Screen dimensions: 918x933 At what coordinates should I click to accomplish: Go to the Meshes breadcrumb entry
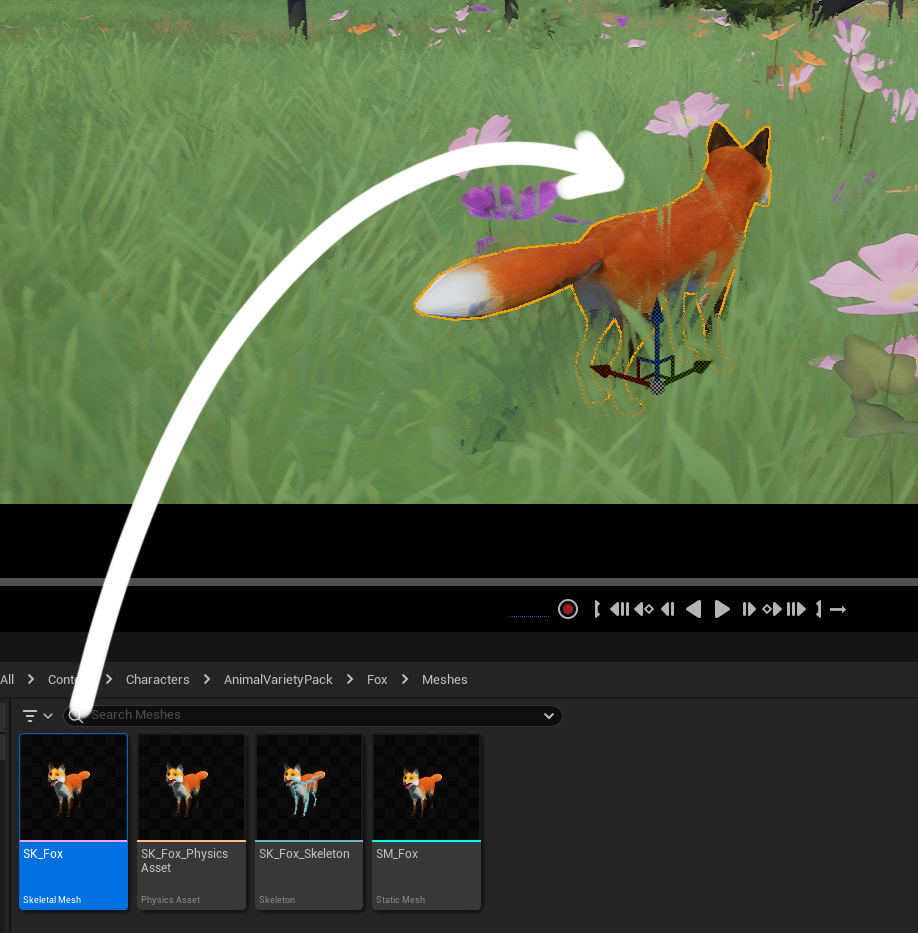(x=444, y=679)
